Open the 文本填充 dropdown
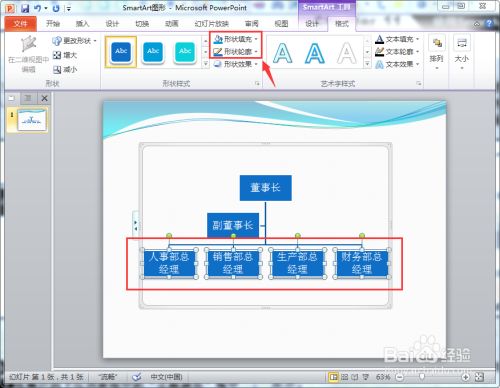 [397, 39]
